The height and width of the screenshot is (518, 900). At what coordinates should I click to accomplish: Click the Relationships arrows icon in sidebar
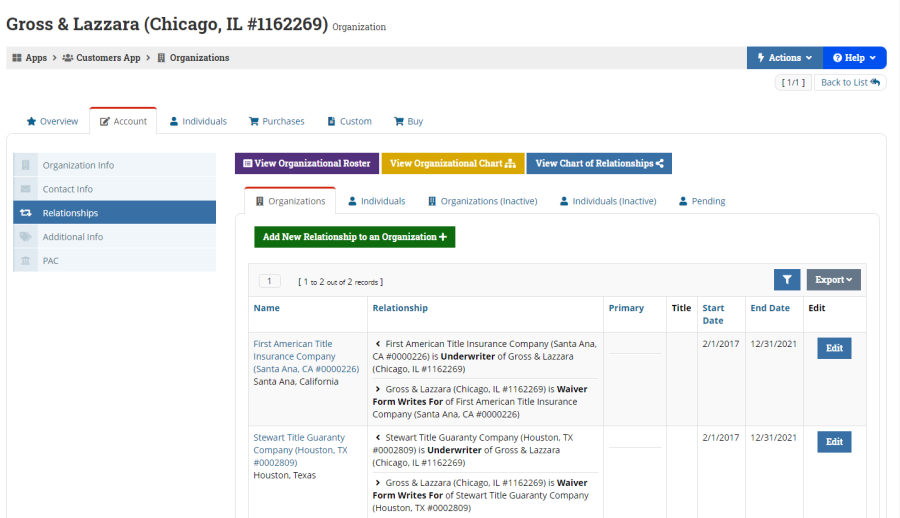point(25,213)
